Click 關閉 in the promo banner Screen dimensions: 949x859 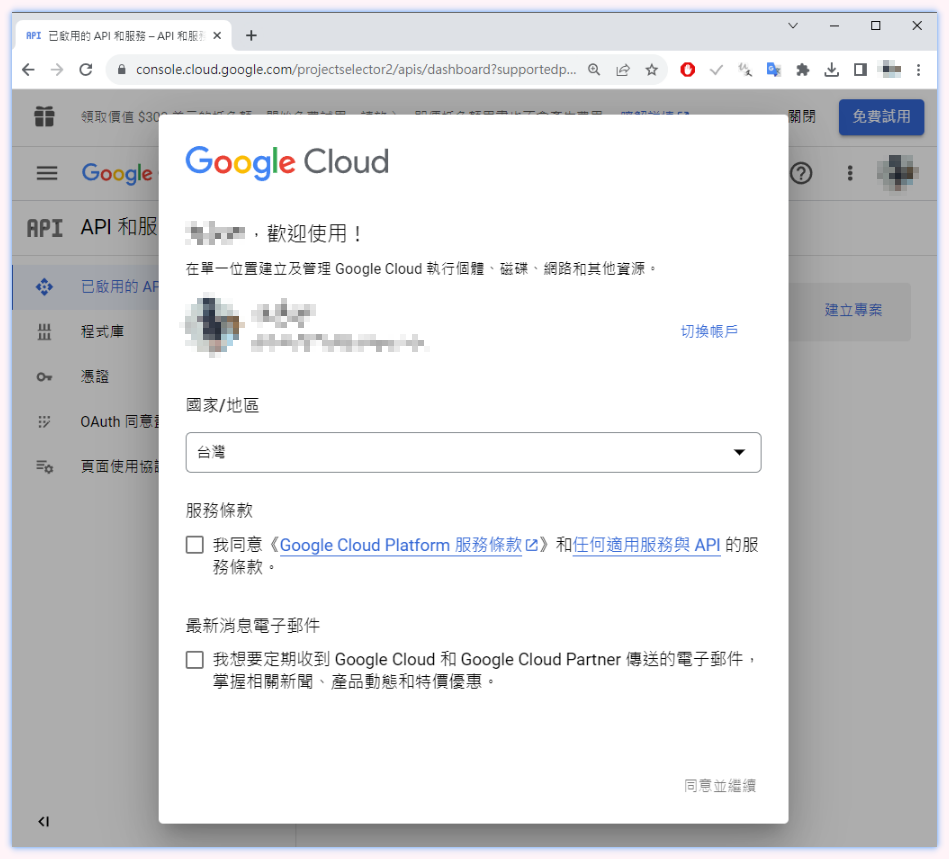[802, 116]
